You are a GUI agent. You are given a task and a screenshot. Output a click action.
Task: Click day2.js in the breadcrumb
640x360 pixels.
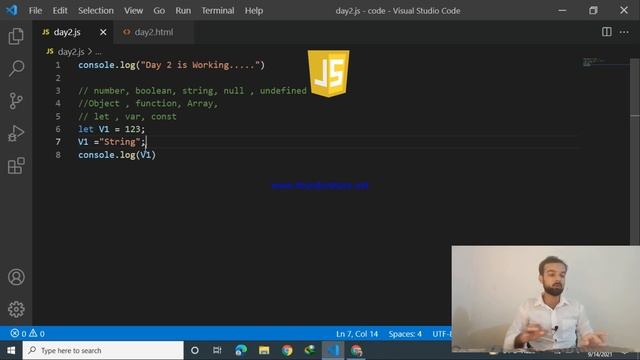71,52
